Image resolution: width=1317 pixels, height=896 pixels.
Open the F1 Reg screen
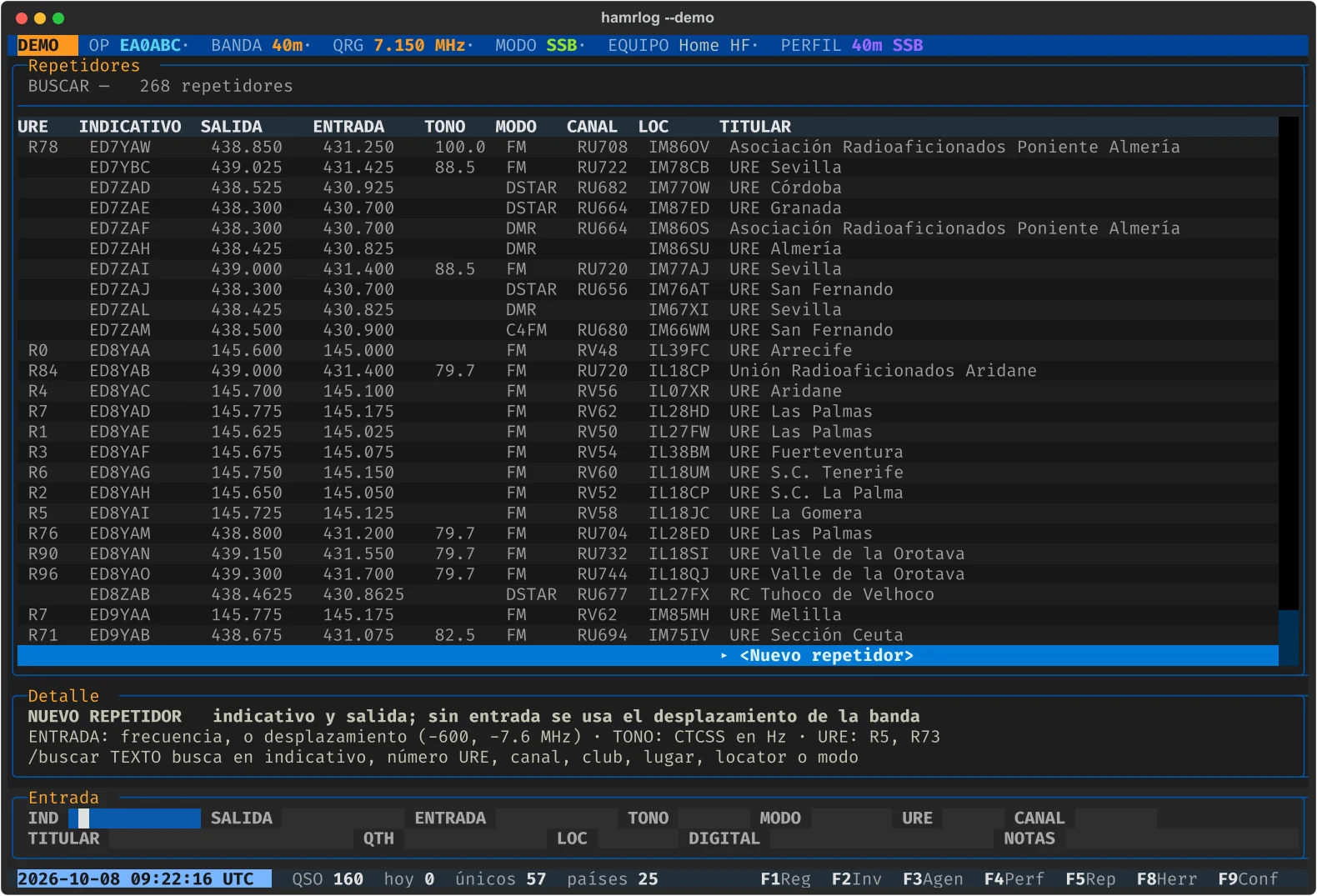pyautogui.click(x=785, y=878)
